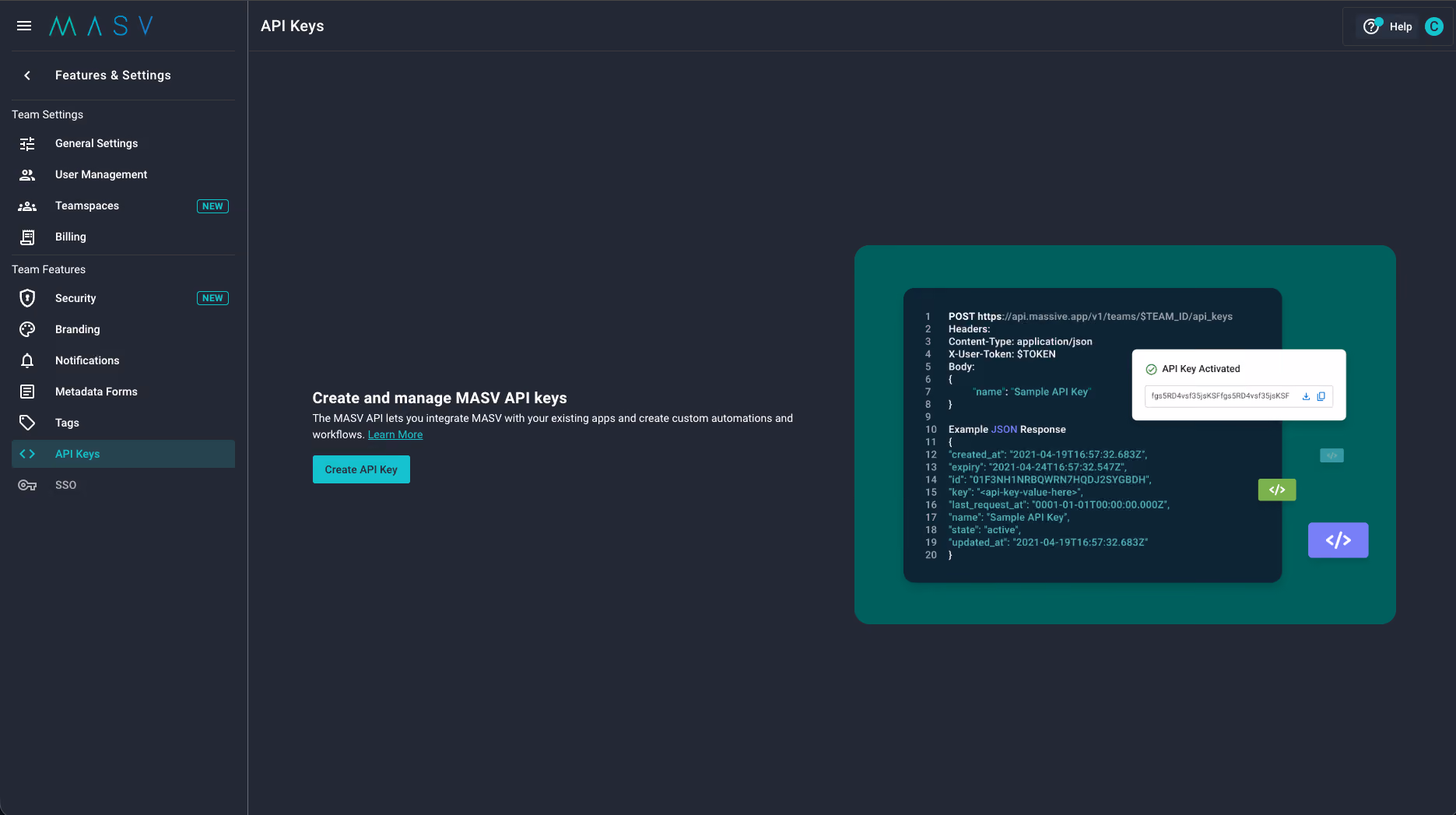
Task: Click the green checkmark beside API Key Activated
Action: coord(1151,370)
